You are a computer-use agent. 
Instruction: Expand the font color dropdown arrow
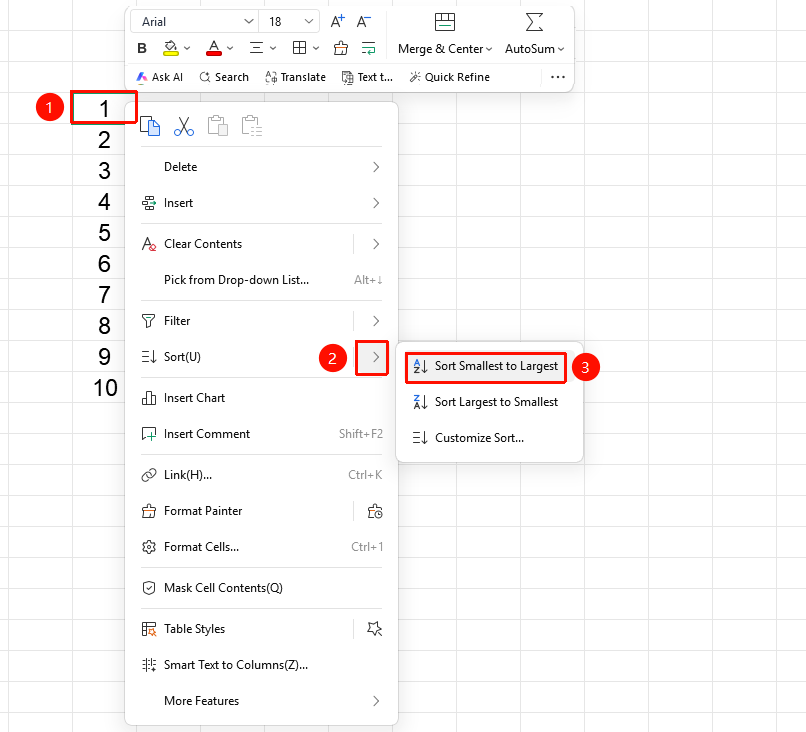click(230, 48)
